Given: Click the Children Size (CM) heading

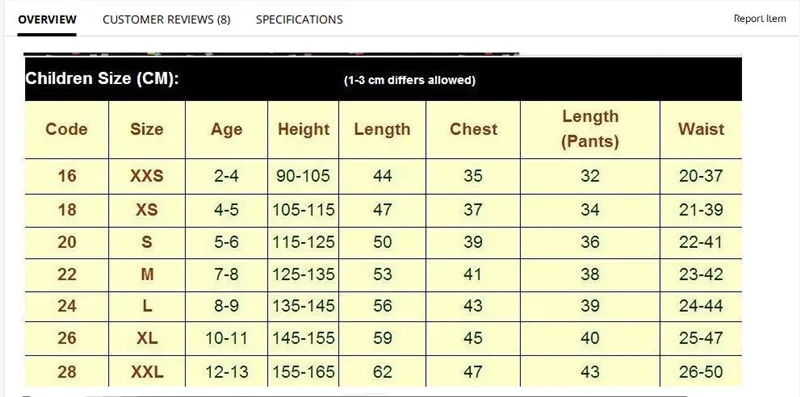Looking at the screenshot, I should (102, 79).
